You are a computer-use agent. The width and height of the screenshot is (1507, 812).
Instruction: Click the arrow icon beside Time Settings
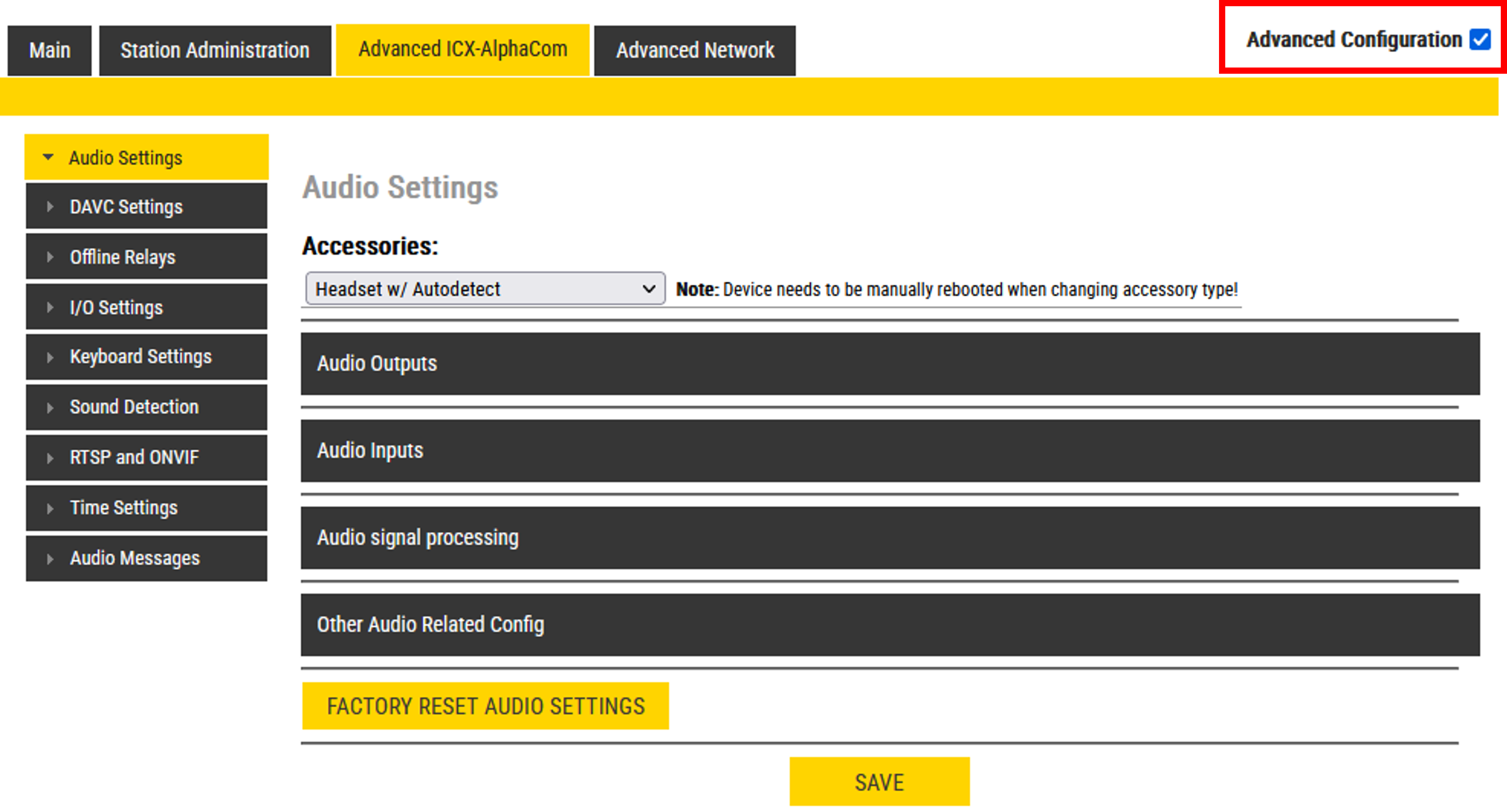(x=50, y=508)
